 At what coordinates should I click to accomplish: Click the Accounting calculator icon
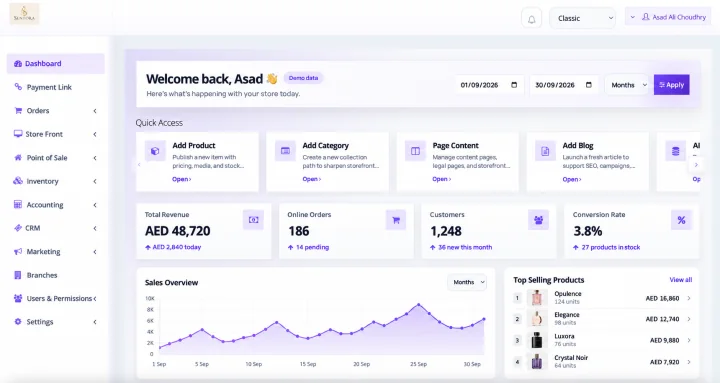pos(18,204)
